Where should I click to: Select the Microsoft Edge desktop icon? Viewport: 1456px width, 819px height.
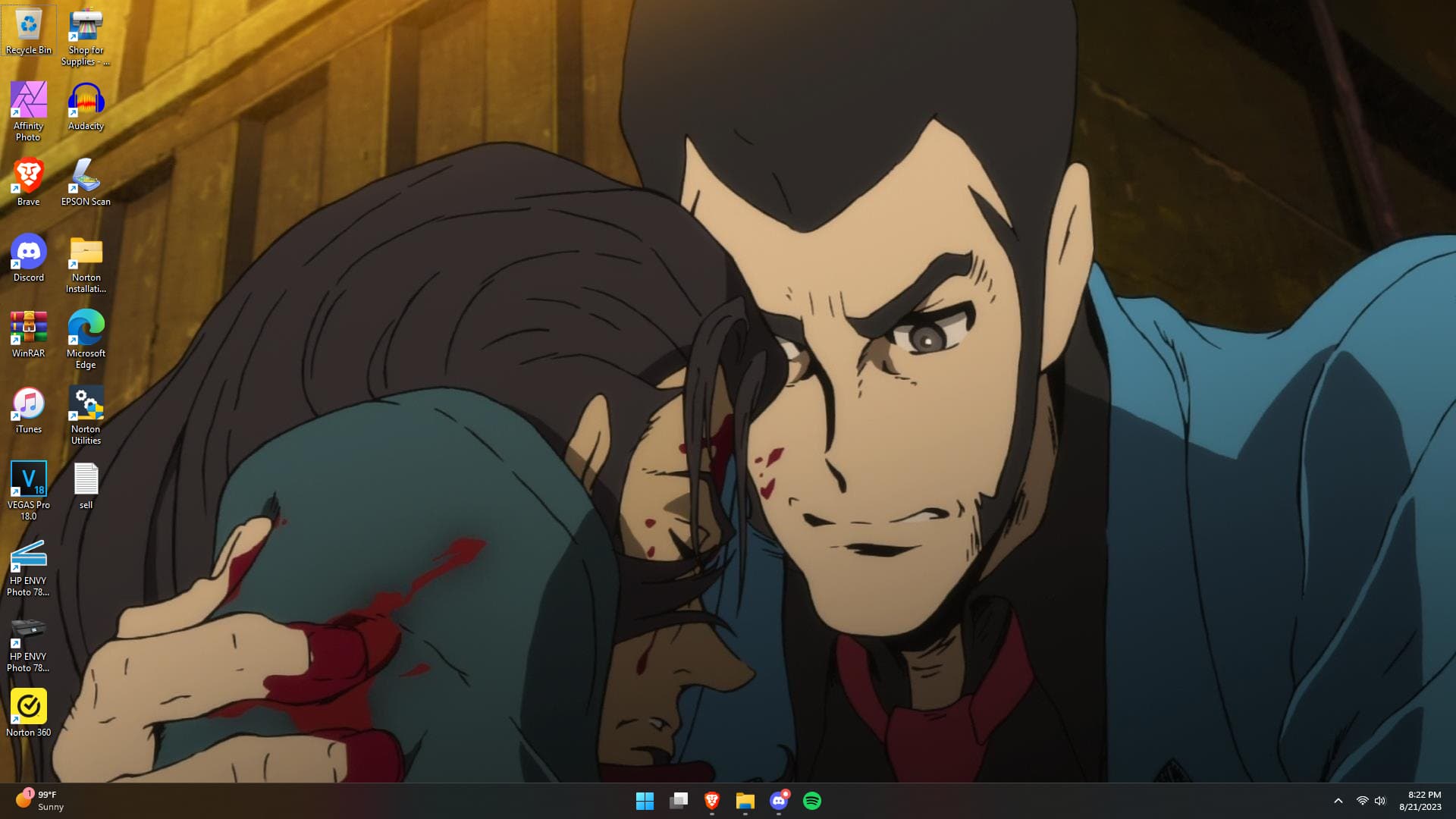(86, 339)
